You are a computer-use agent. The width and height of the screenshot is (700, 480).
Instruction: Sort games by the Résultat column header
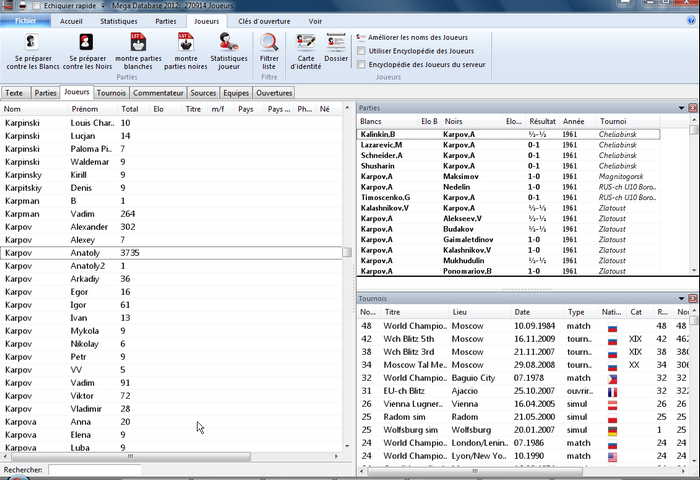[542, 121]
